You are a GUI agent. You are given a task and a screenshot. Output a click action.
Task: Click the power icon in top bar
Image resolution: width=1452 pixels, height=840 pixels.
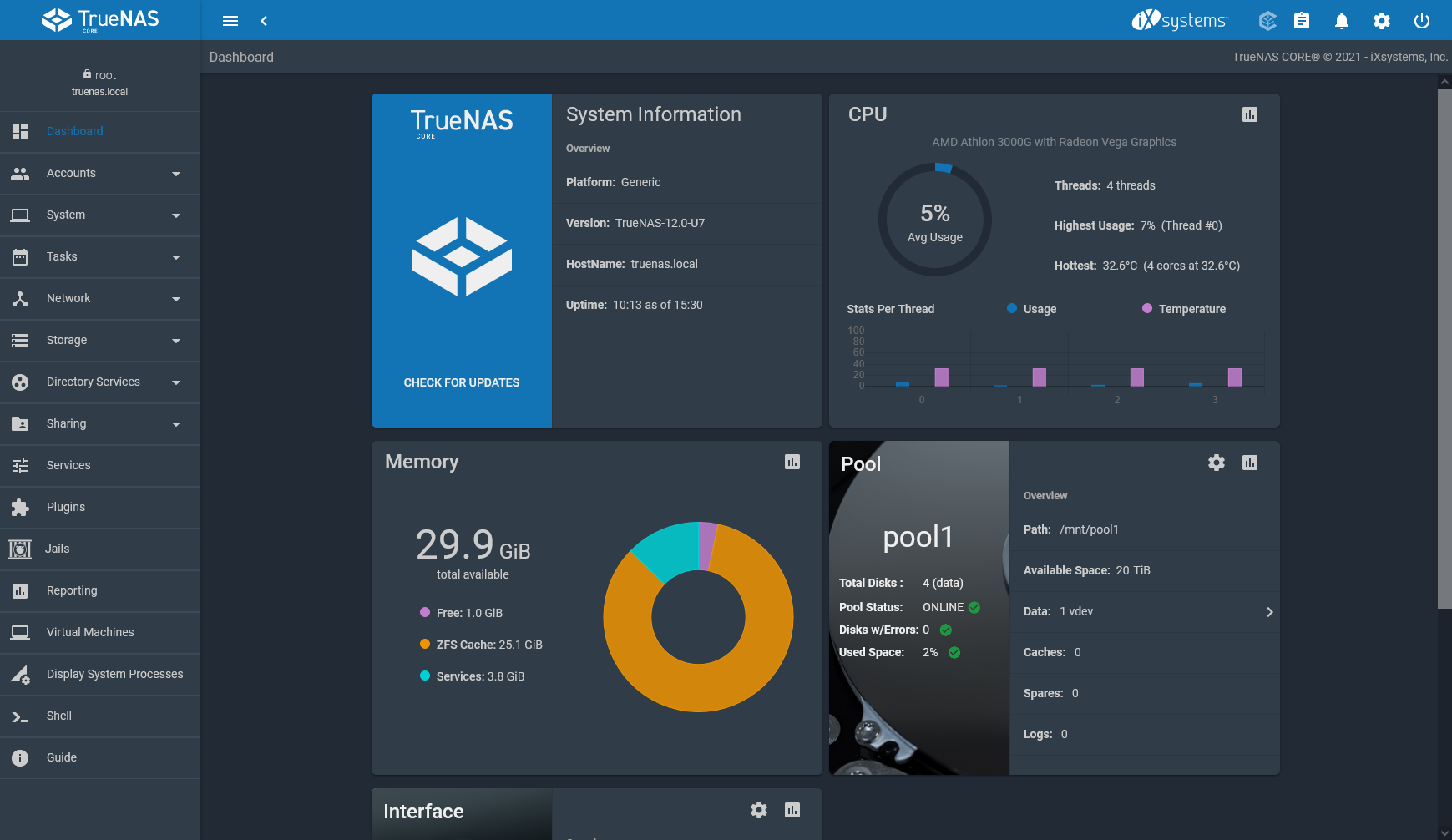(1422, 21)
